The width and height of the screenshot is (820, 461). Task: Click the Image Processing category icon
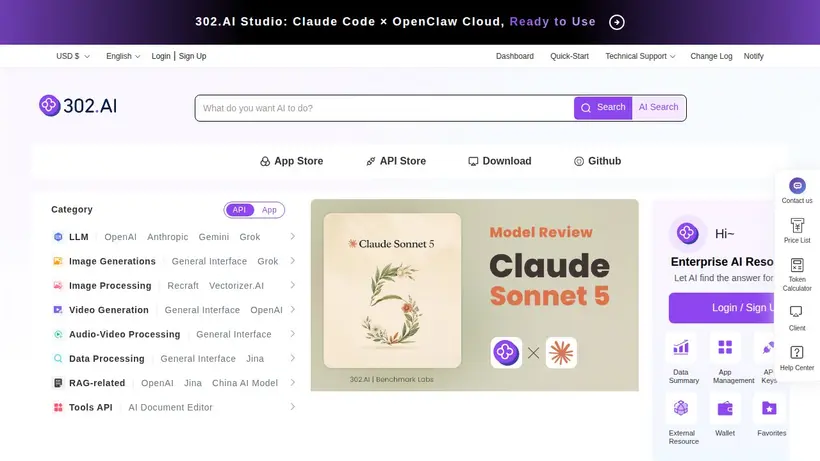(x=58, y=285)
